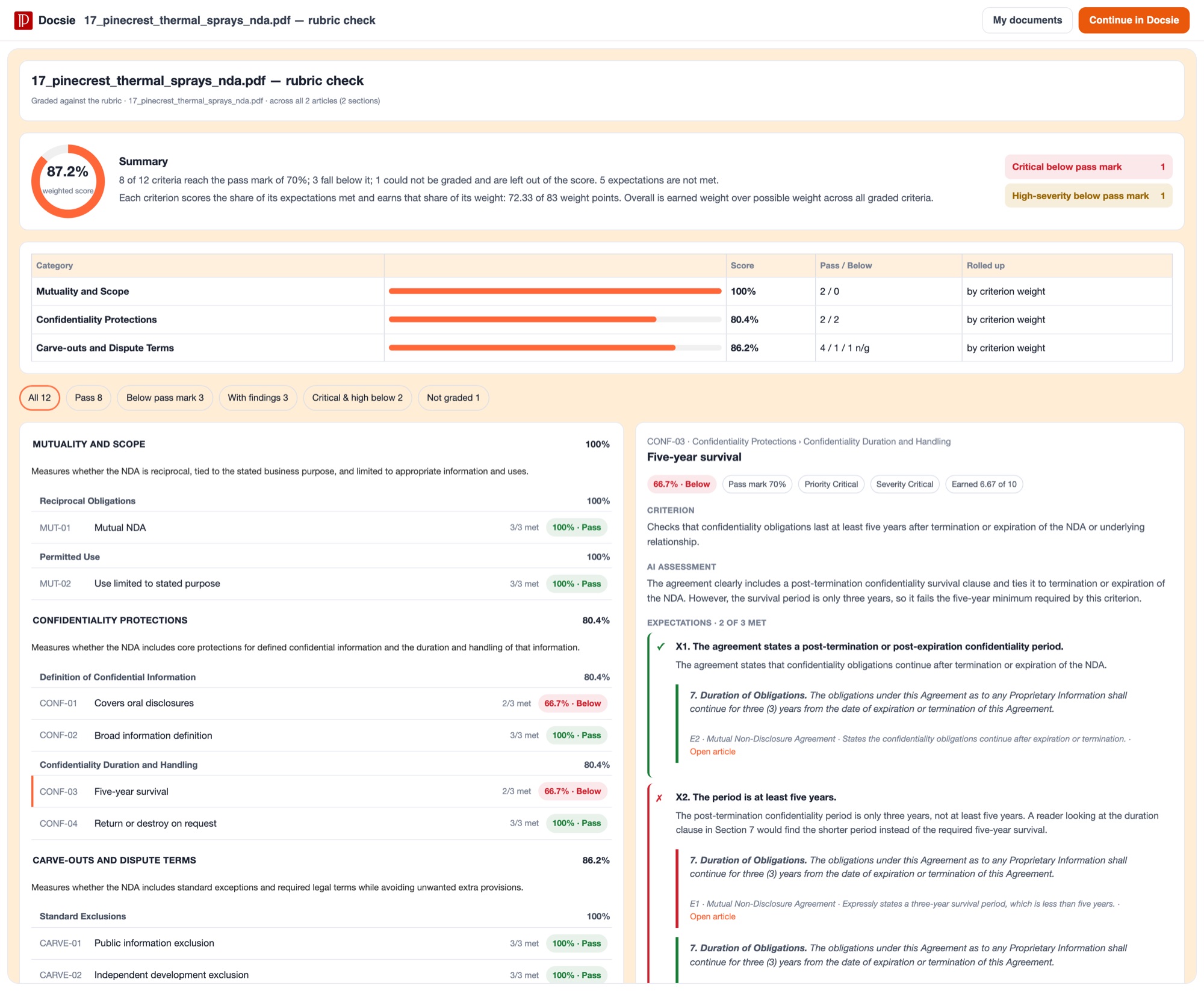Show Not graded 1 criteria

coord(453,398)
